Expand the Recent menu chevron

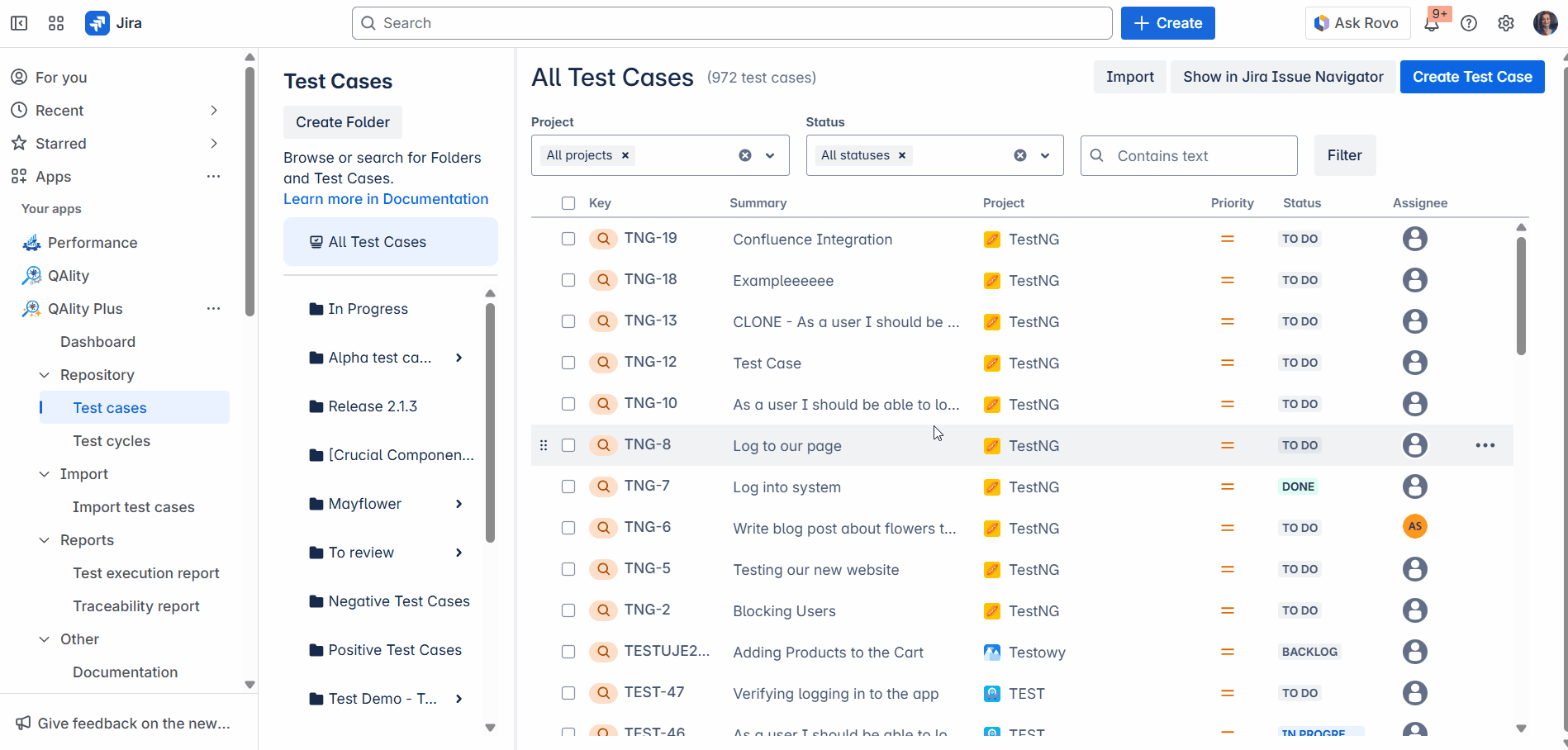(x=214, y=110)
